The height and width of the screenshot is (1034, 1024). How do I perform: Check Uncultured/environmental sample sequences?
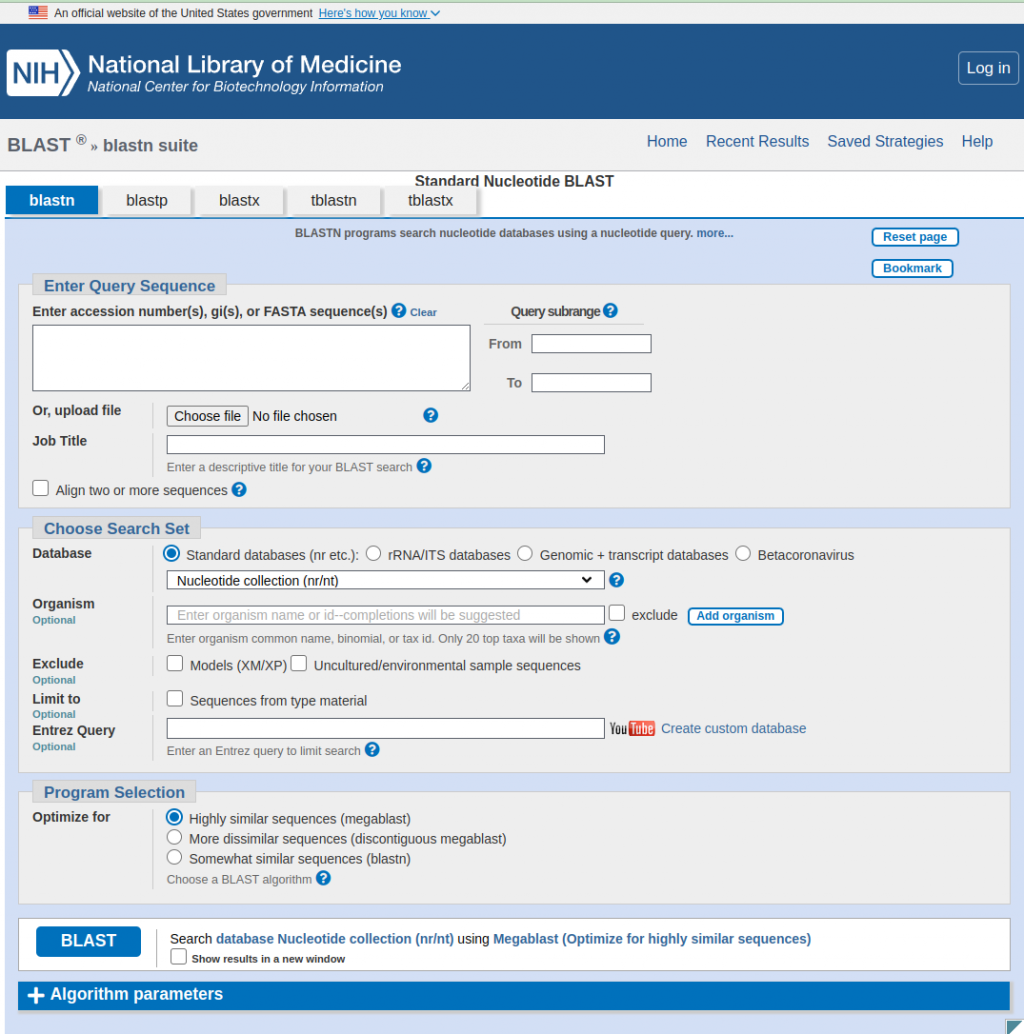tap(299, 663)
